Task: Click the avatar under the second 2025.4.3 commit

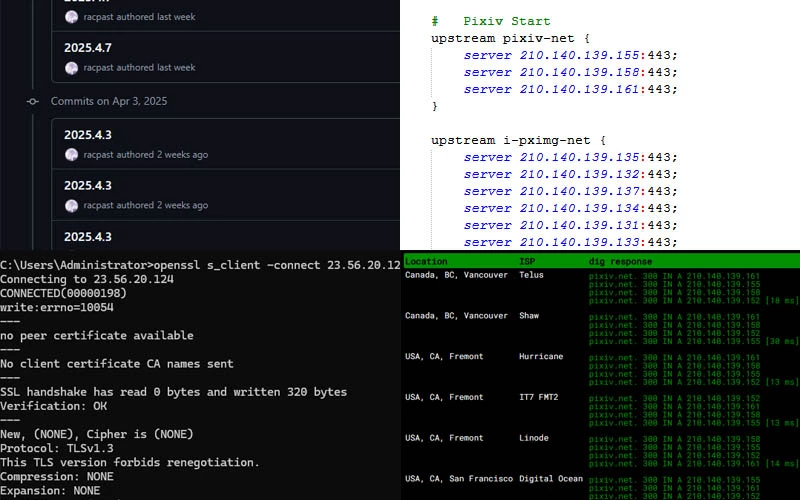Action: (x=71, y=205)
